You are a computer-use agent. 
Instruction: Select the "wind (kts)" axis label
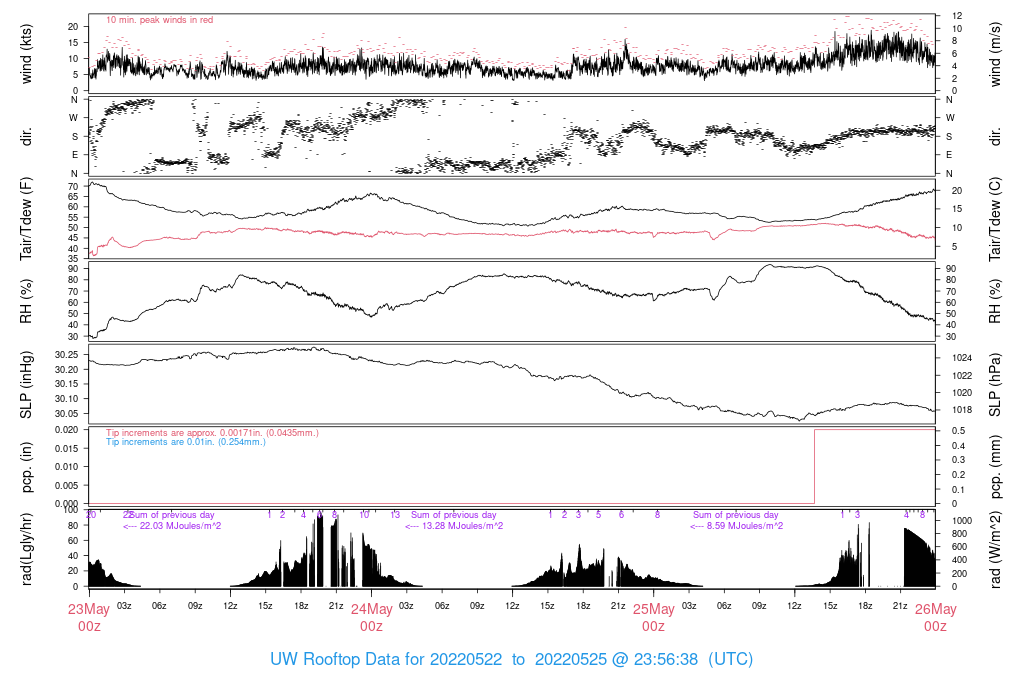26,54
